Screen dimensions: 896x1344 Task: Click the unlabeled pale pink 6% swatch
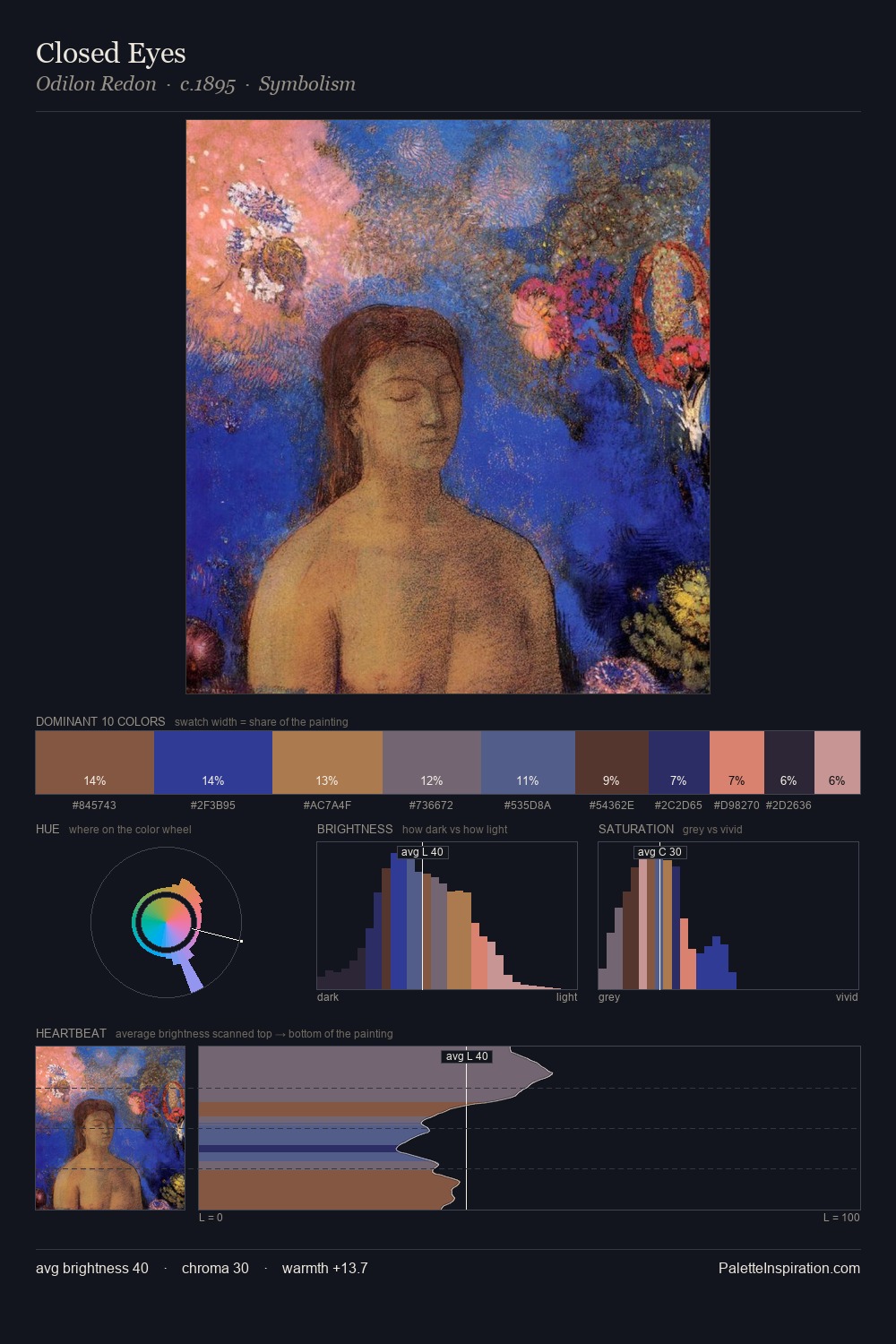click(837, 762)
